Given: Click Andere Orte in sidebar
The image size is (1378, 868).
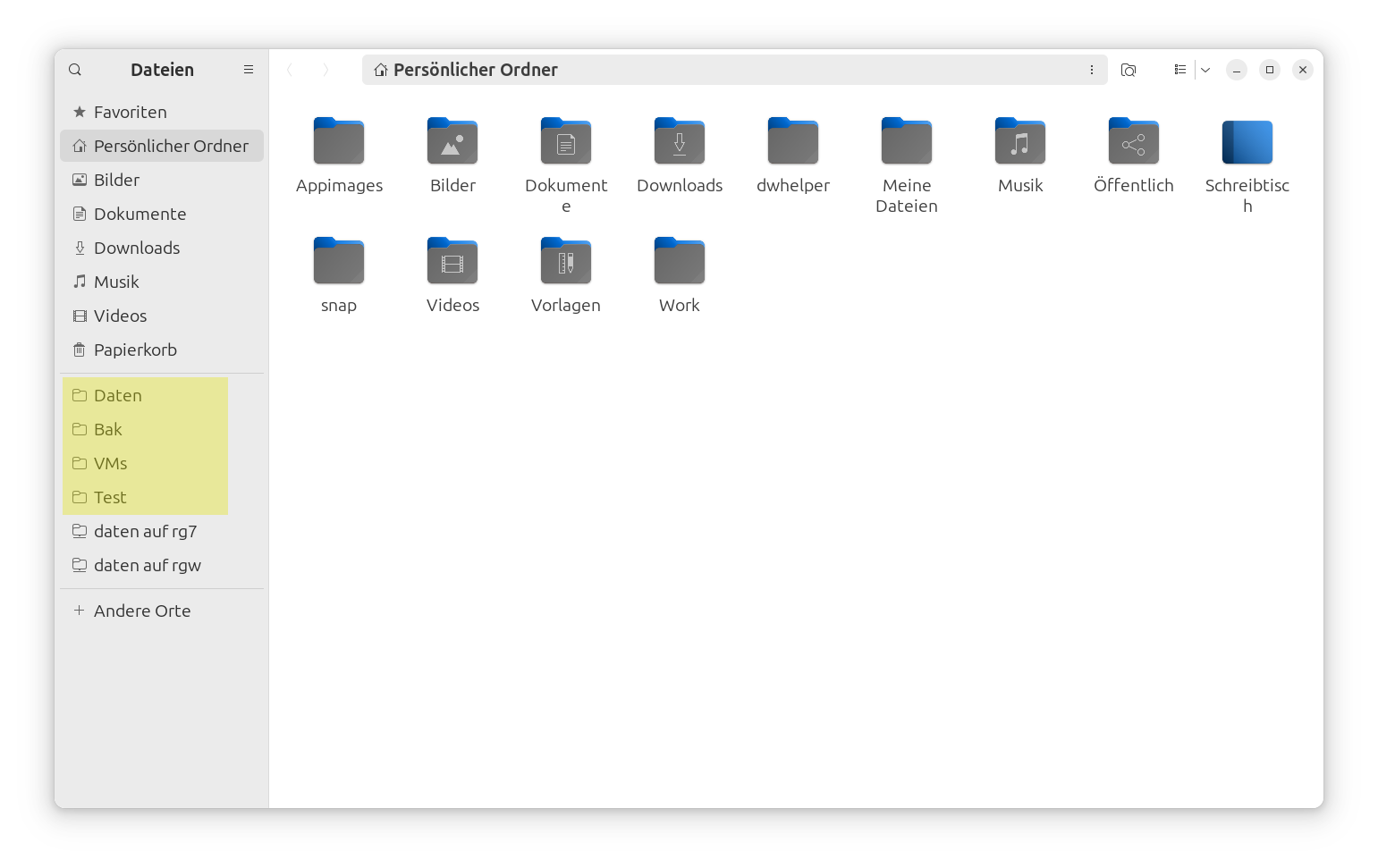Looking at the screenshot, I should (x=162, y=611).
